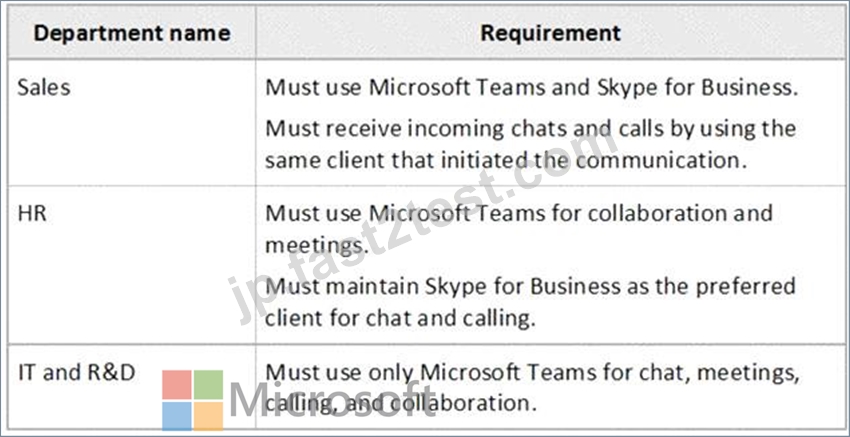Select the Requirement column header
Screen dimensions: 850x437
pos(551,34)
